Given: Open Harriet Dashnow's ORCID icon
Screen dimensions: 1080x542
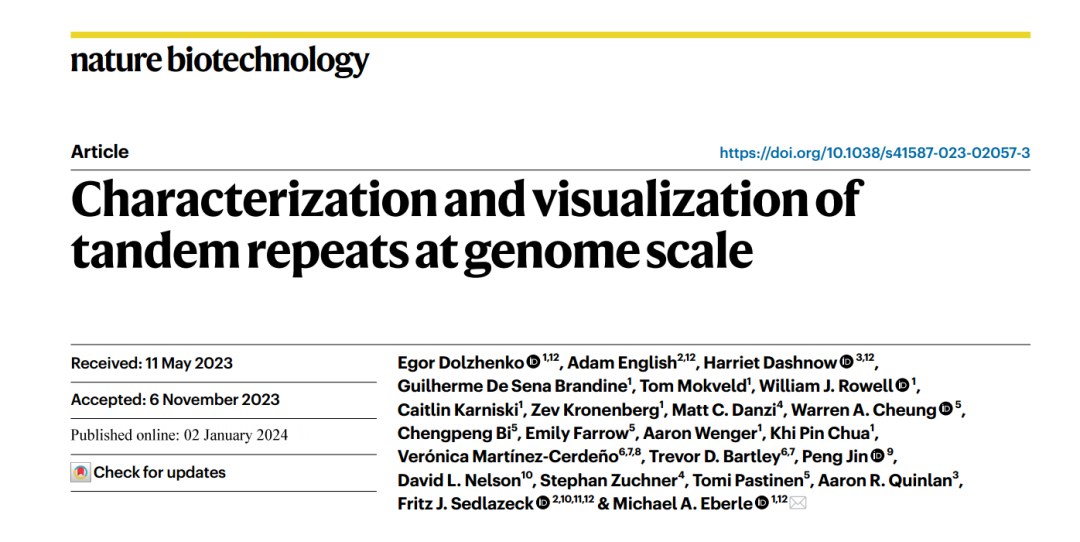Looking at the screenshot, I should [x=847, y=362].
